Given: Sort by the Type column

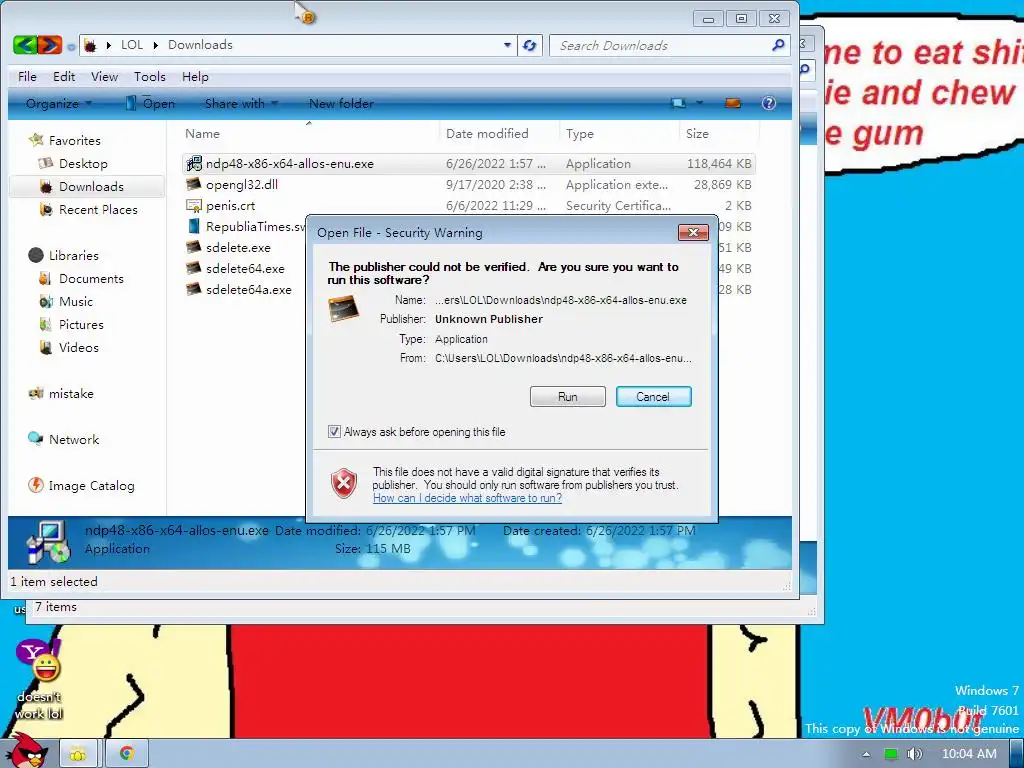Looking at the screenshot, I should 580,133.
